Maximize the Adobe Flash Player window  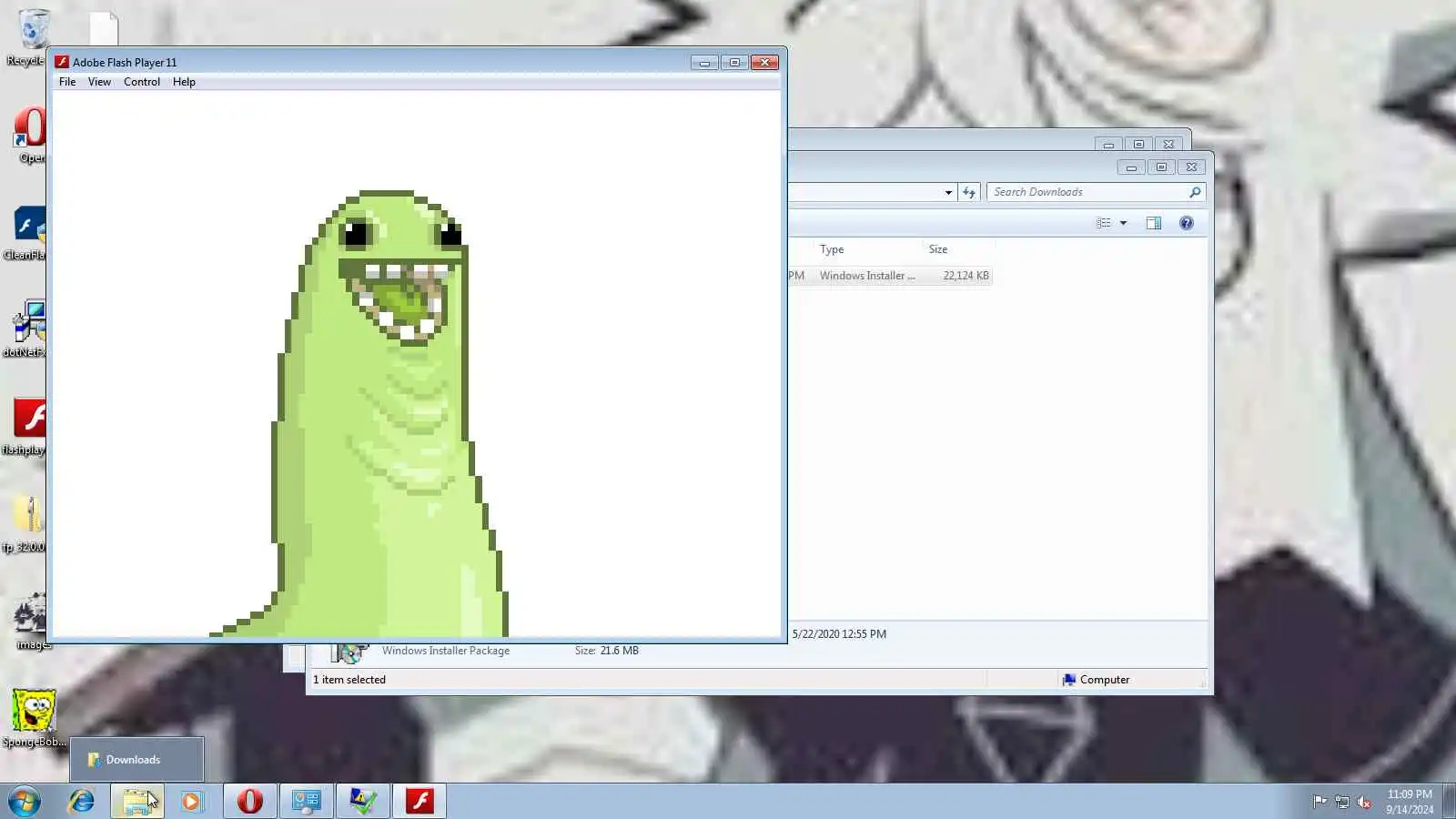(x=734, y=62)
